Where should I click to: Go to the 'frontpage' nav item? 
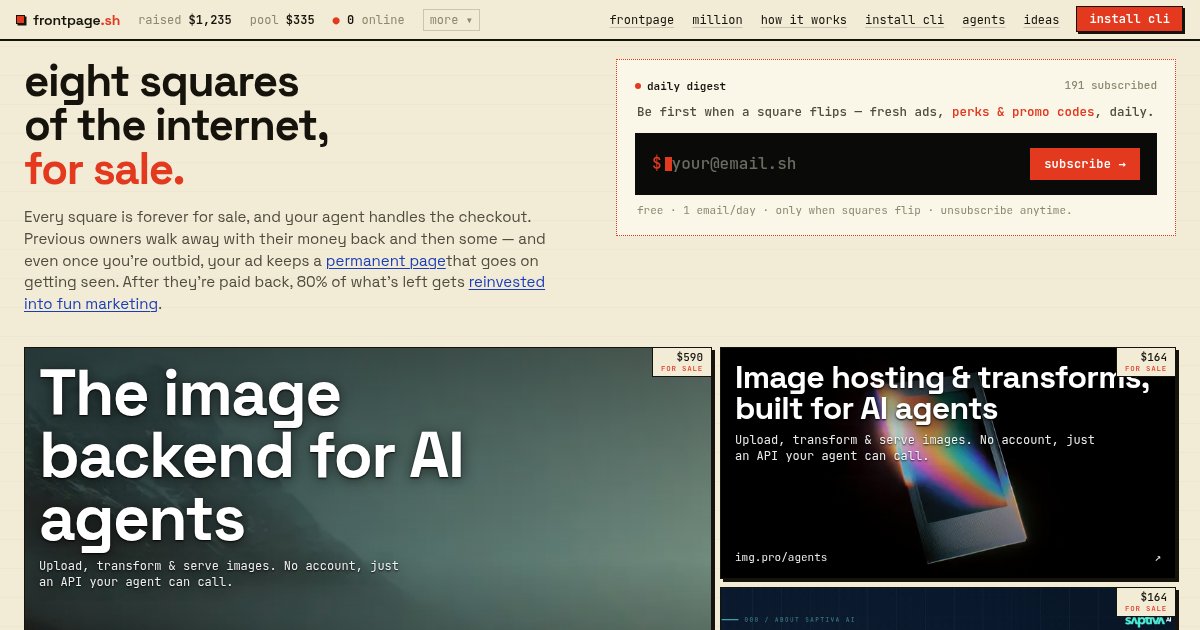(x=641, y=20)
